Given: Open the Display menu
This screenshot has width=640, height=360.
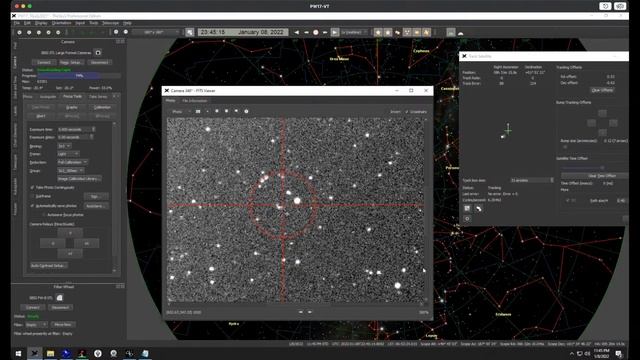Looking at the screenshot, I should click(41, 23).
